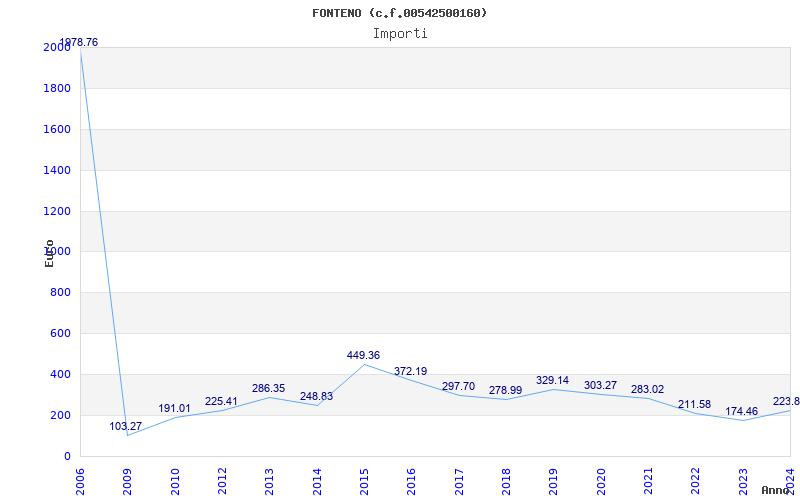
Task: Click the 225.41 value label
Action: pos(221,401)
